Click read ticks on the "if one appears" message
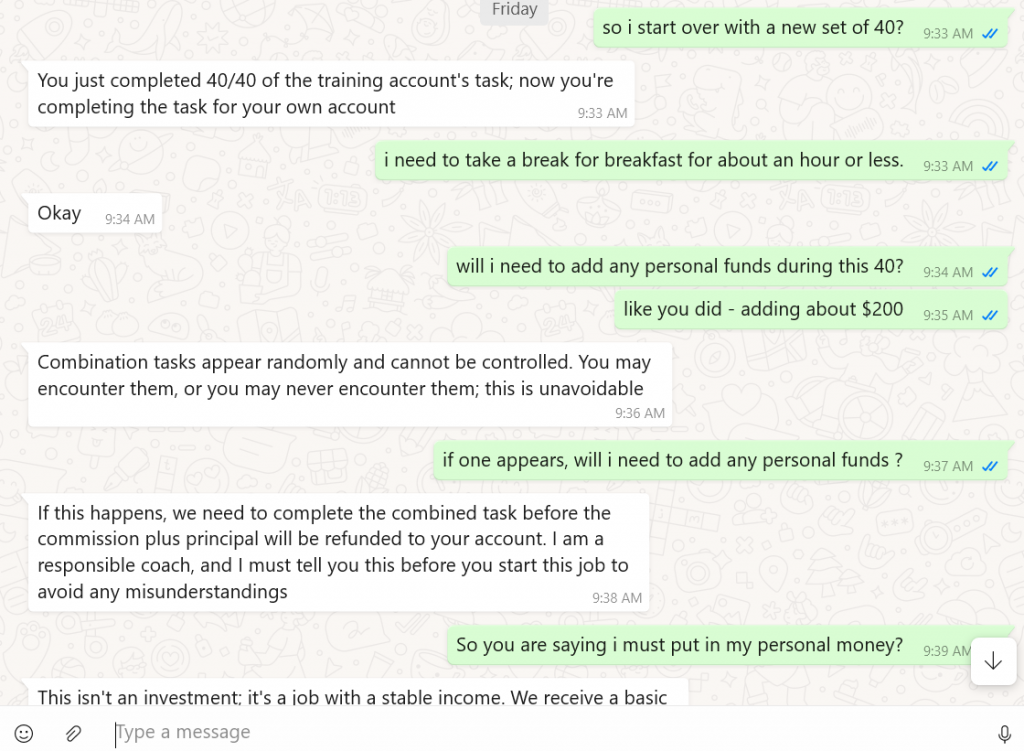Screen dimensions: 1024x751 pyautogui.click(x=990, y=466)
